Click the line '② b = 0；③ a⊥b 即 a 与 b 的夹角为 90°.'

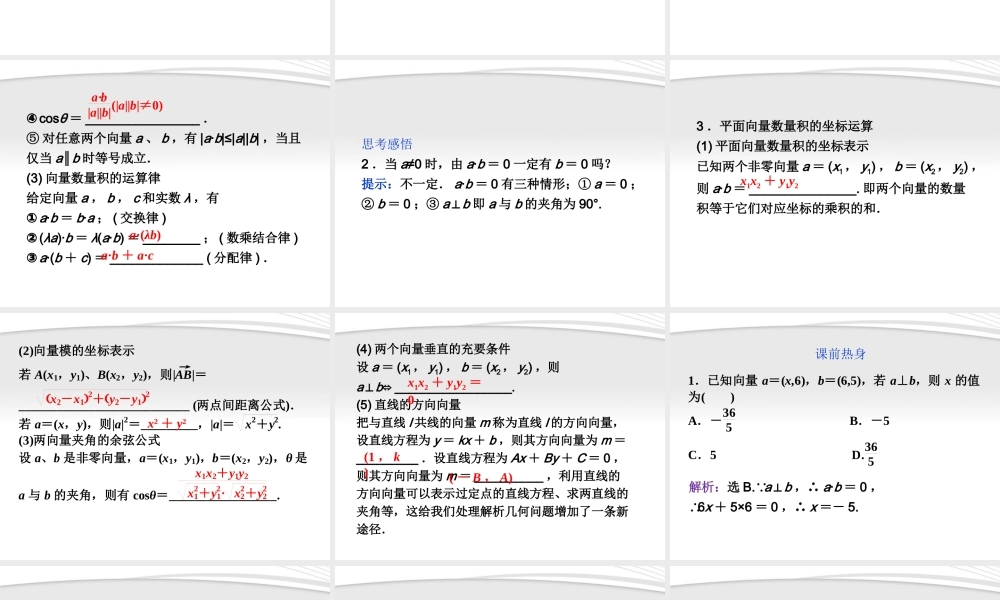482,204
